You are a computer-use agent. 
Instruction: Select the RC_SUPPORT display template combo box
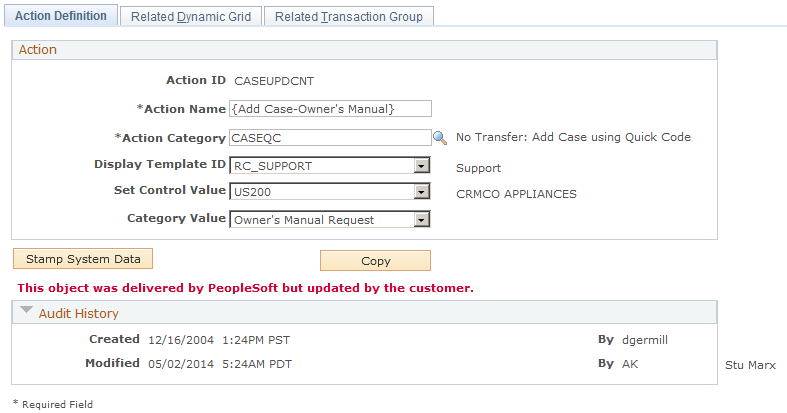330,166
